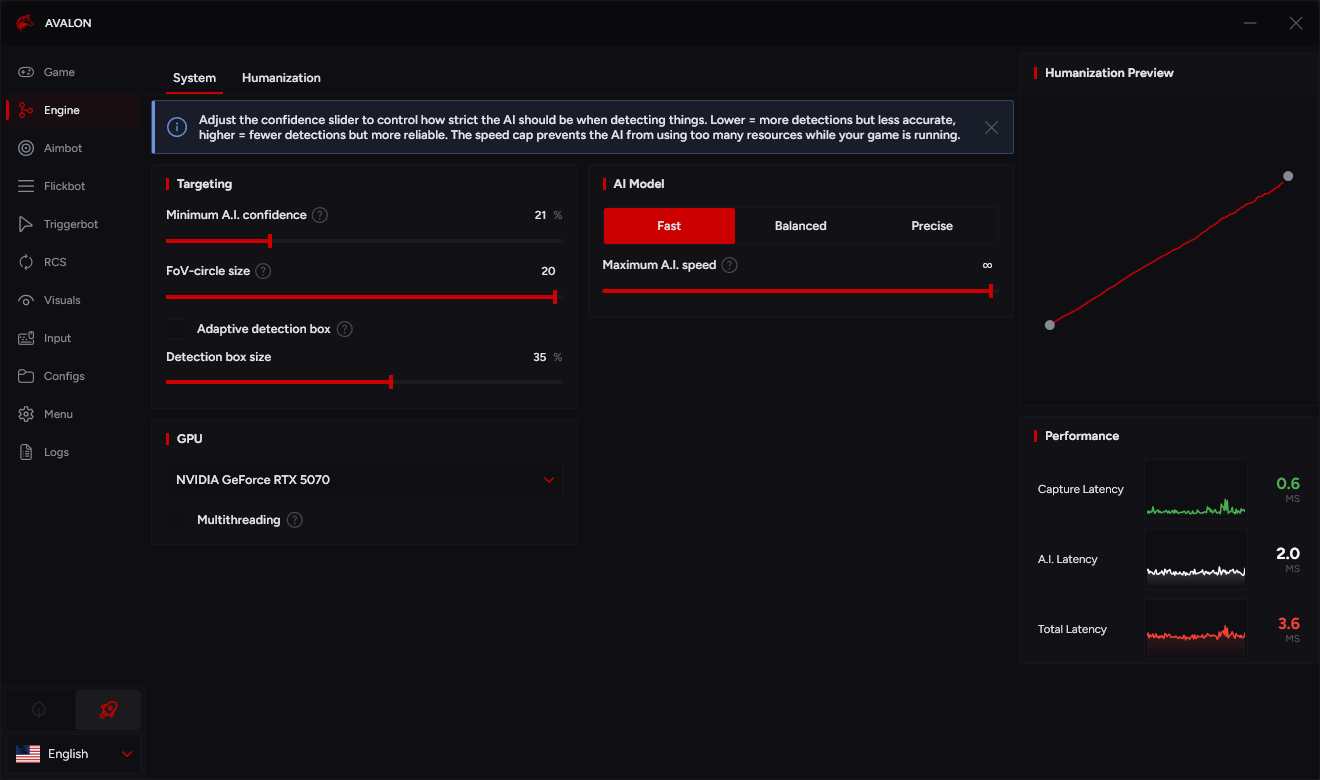
Task: Click help icon for Adaptive detection box
Action: tap(344, 329)
